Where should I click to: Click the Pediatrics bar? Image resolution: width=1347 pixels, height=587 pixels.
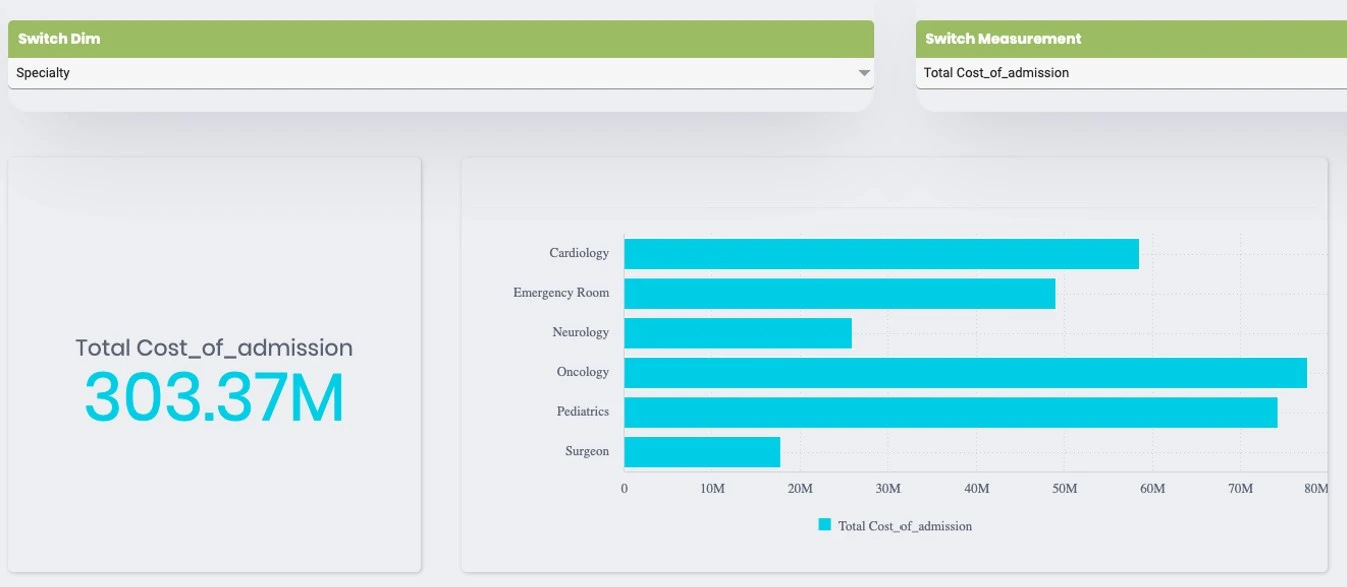click(950, 412)
